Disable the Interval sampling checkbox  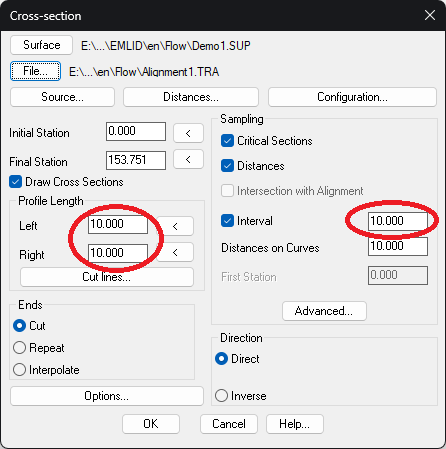[x=227, y=221]
